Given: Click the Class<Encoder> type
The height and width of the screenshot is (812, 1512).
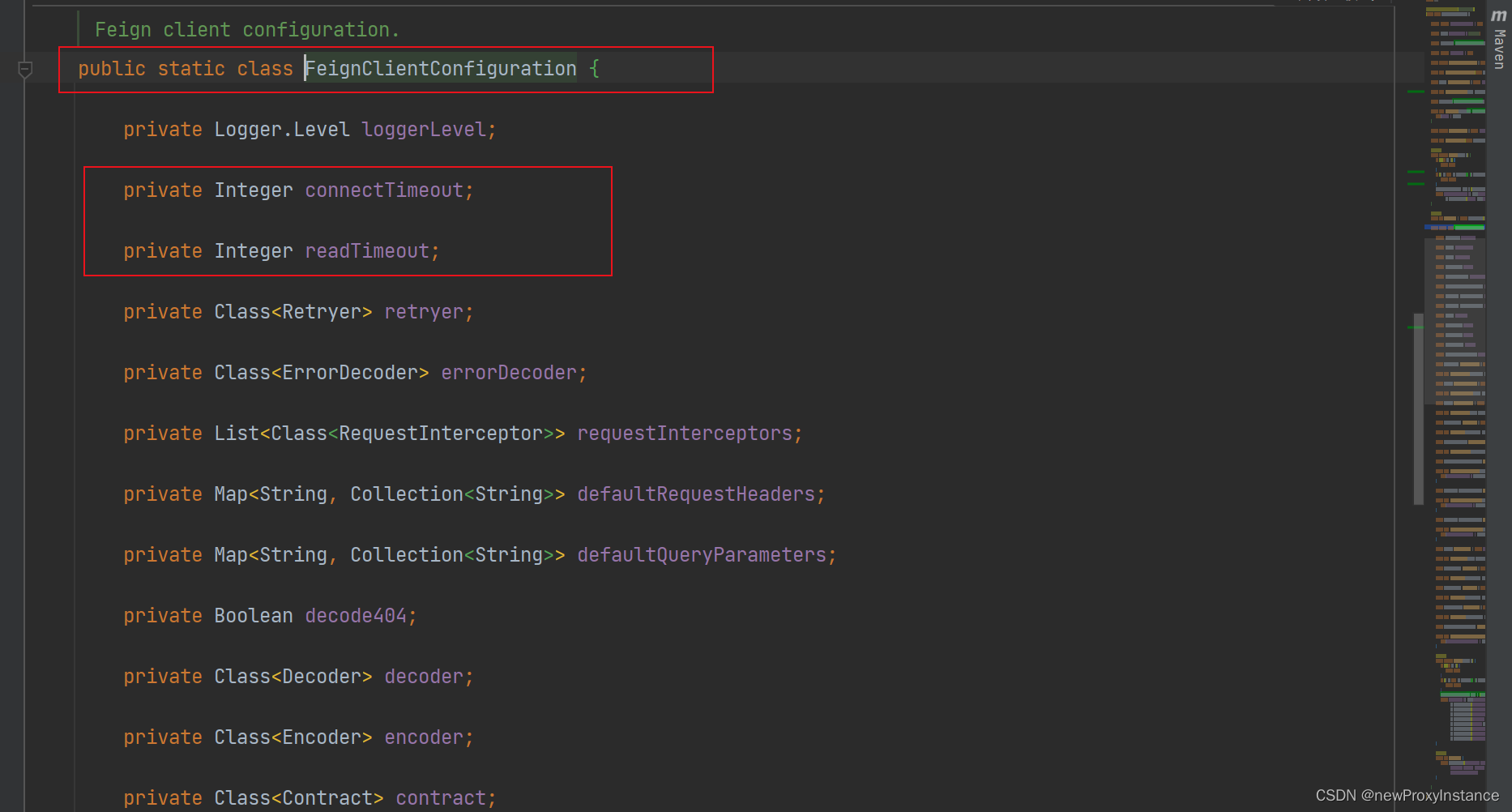Looking at the screenshot, I should click(x=293, y=737).
